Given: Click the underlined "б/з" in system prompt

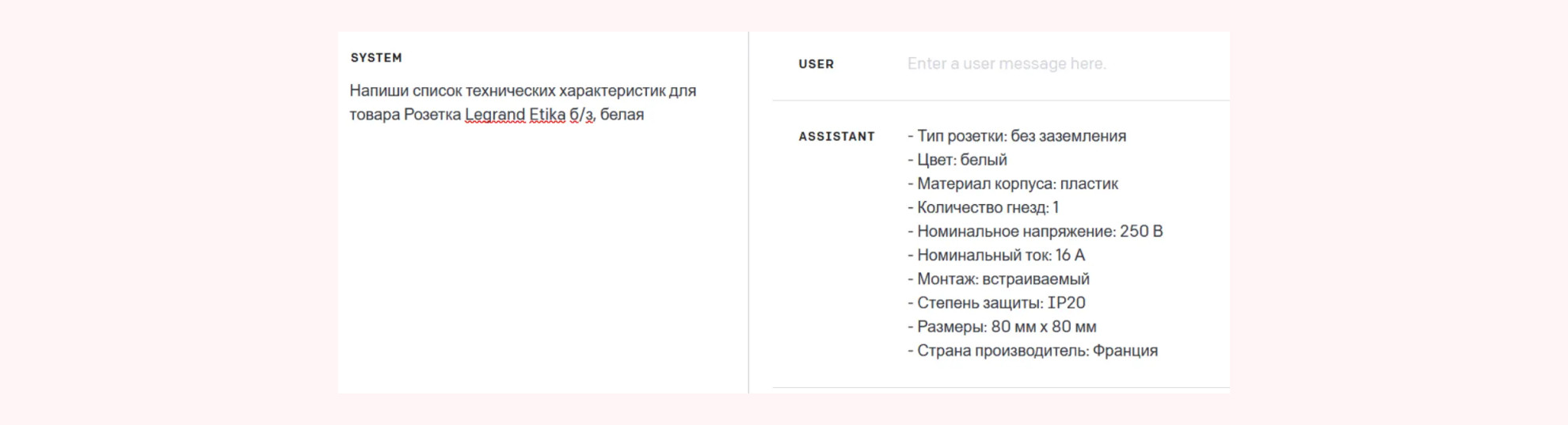Looking at the screenshot, I should point(580,115).
